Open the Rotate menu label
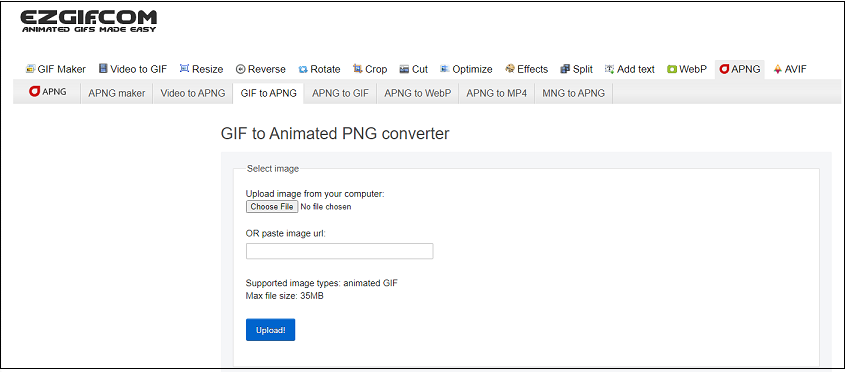848x372 pixels. (x=325, y=69)
